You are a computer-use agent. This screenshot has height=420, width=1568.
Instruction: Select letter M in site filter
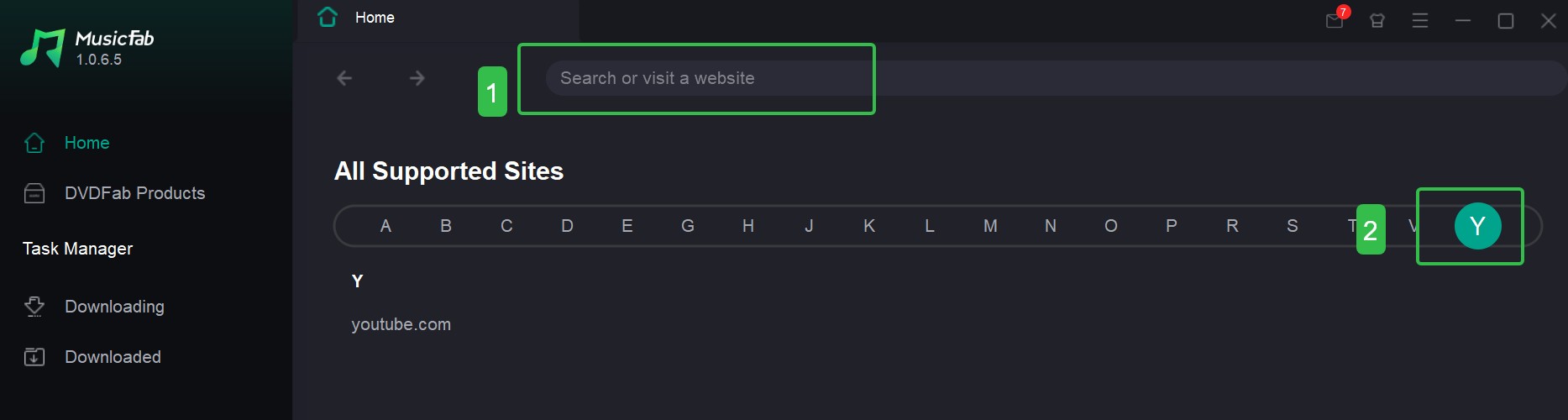(990, 226)
